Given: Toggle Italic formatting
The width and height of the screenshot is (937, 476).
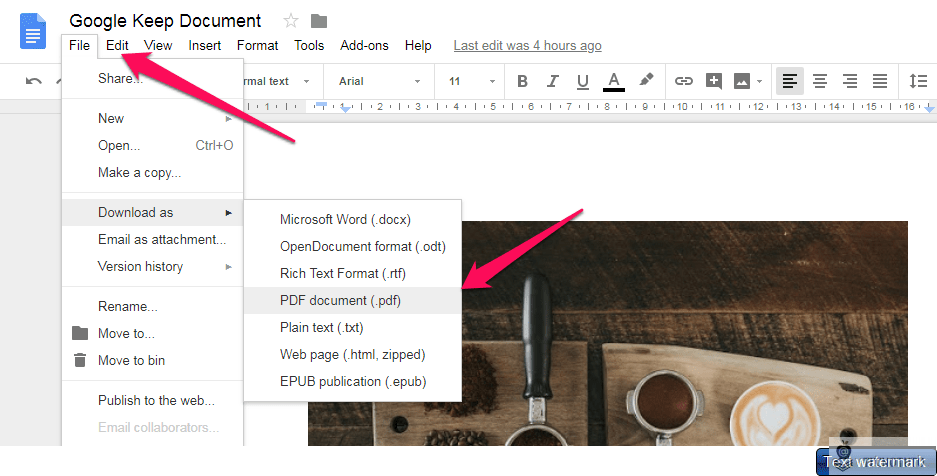Looking at the screenshot, I should point(553,81).
